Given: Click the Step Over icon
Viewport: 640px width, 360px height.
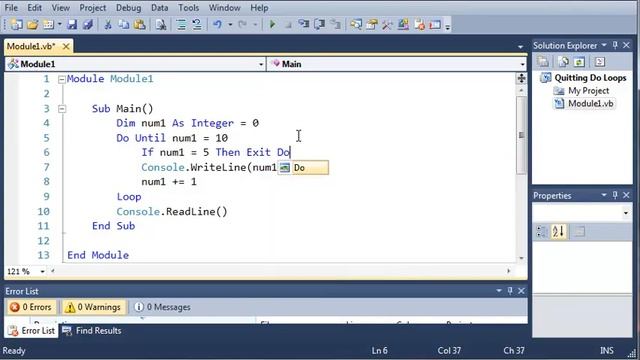Looking at the screenshot, I should point(320,25).
